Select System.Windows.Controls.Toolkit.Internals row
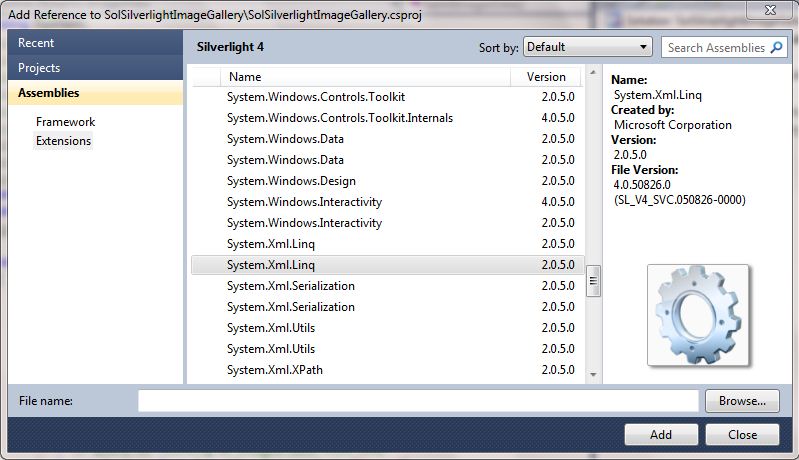Image resolution: width=799 pixels, height=460 pixels. pos(388,118)
